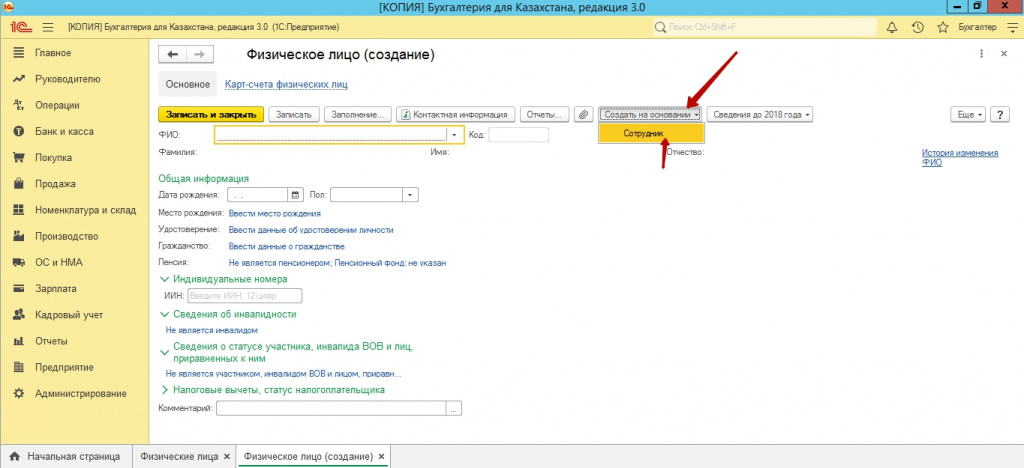Switch to Начальная страница tab
The height and width of the screenshot is (468, 1024).
point(65,456)
